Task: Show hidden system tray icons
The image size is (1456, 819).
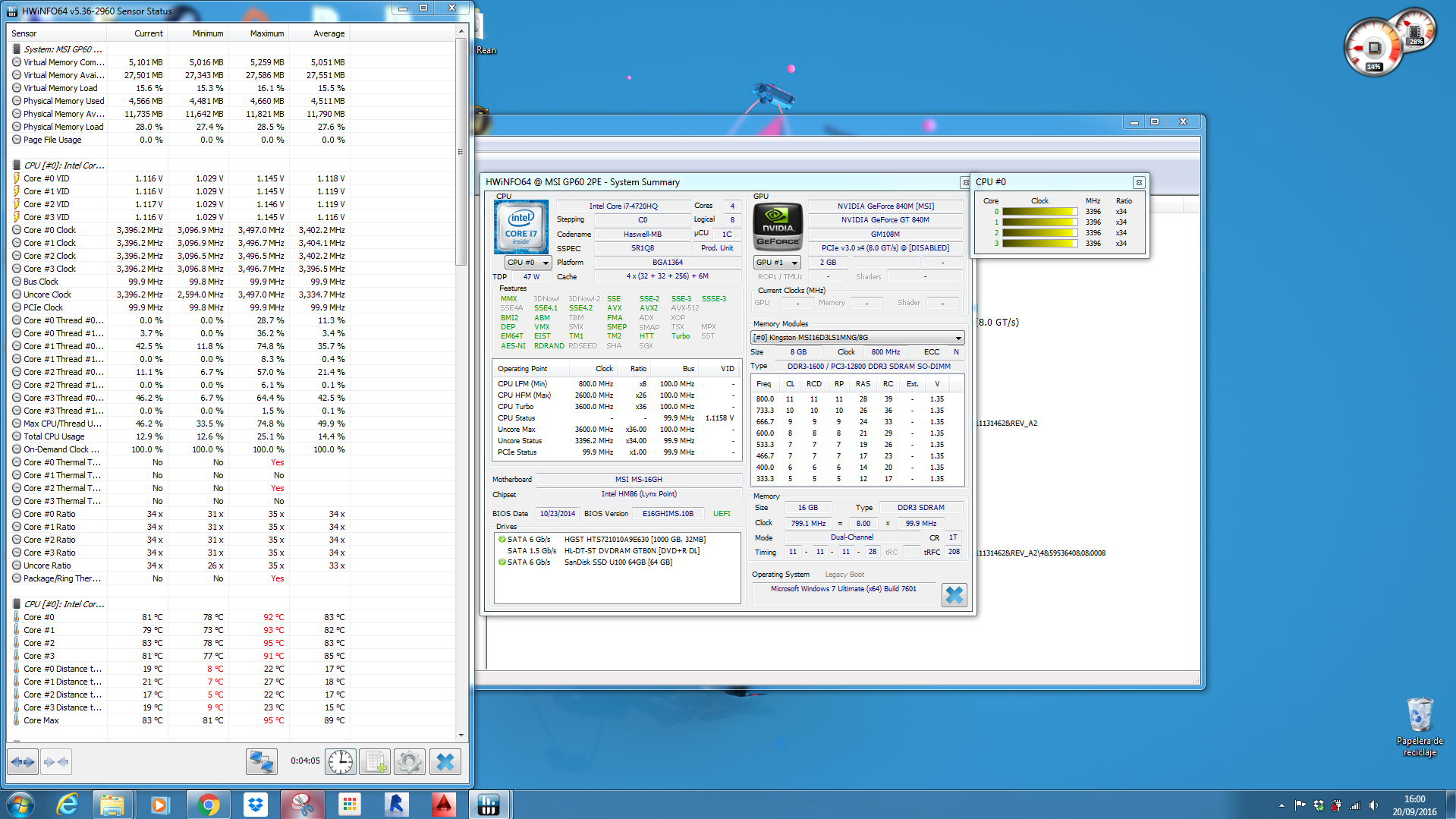Action: (1281, 805)
